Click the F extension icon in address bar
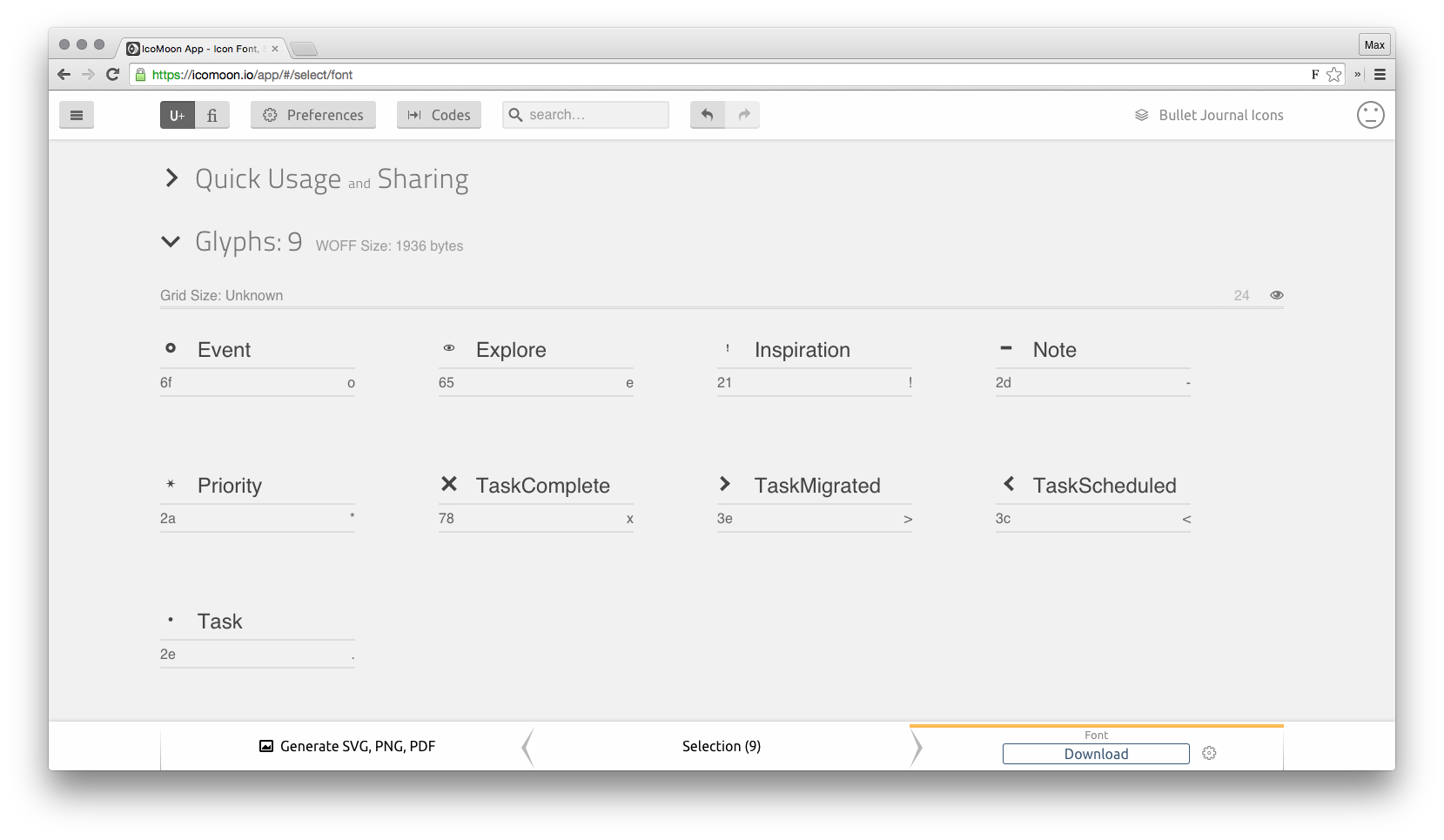Screen dimensions: 1444x840 click(1315, 75)
